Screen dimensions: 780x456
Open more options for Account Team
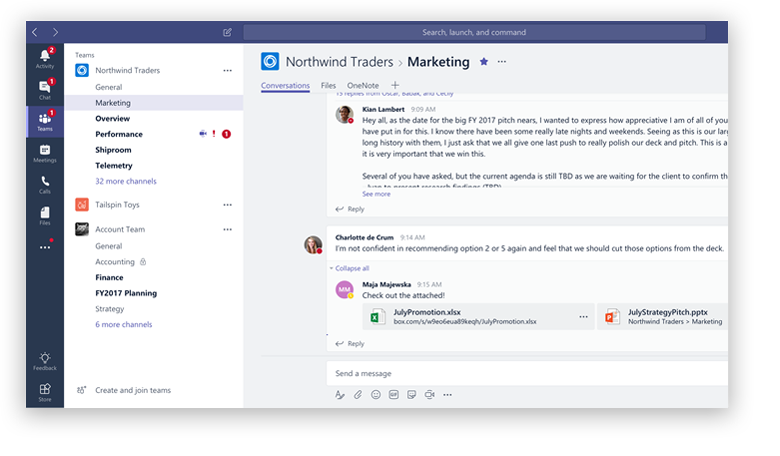point(227,230)
